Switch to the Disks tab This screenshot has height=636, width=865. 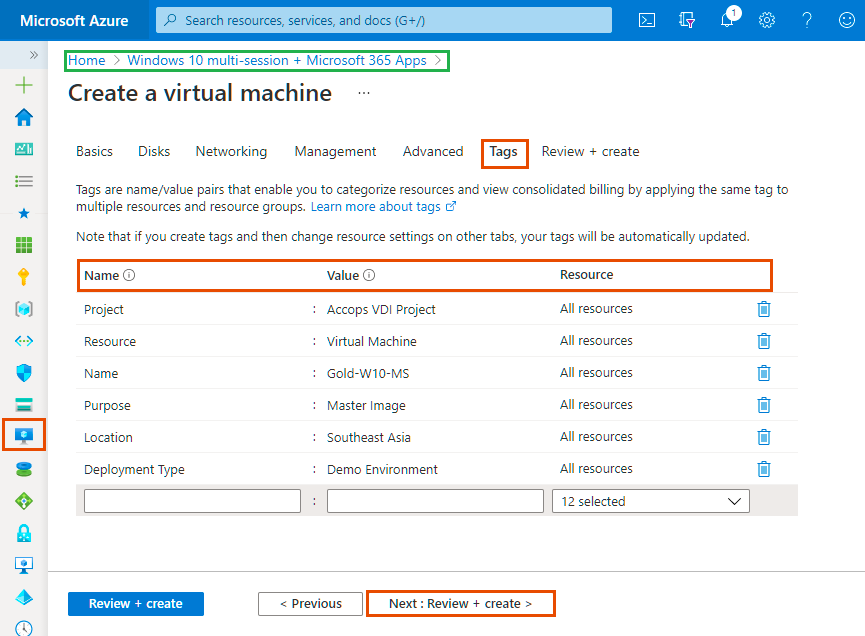click(x=154, y=152)
